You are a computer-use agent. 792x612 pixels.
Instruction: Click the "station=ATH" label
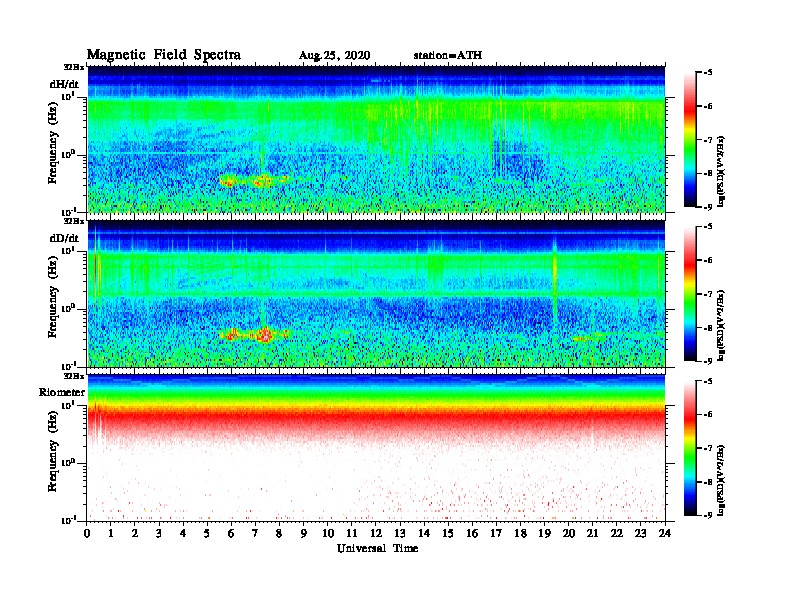pos(448,55)
